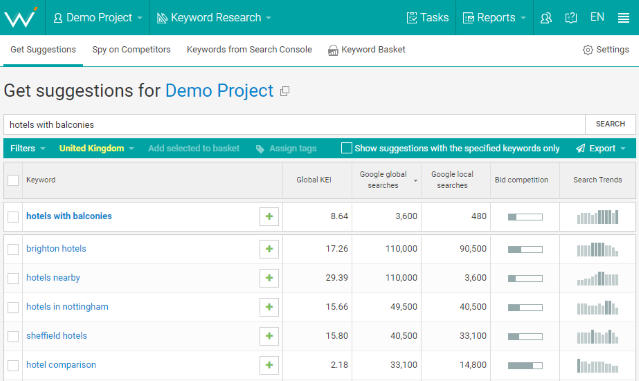Click bid competition bar for brighton hotels
Image resolution: width=639 pixels, height=381 pixels.
click(525, 250)
